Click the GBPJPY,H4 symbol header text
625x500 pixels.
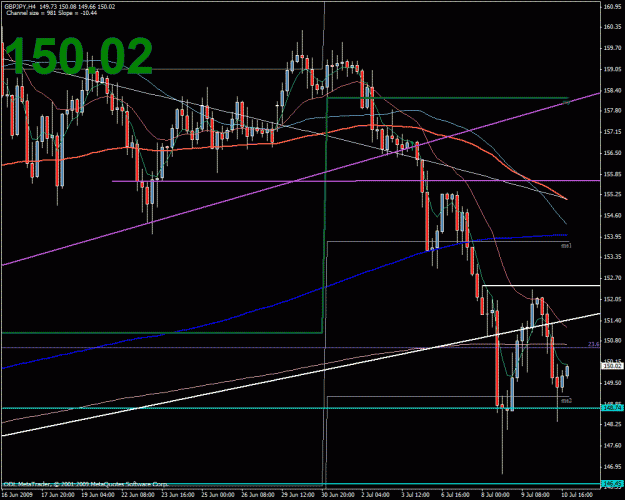(20, 7)
